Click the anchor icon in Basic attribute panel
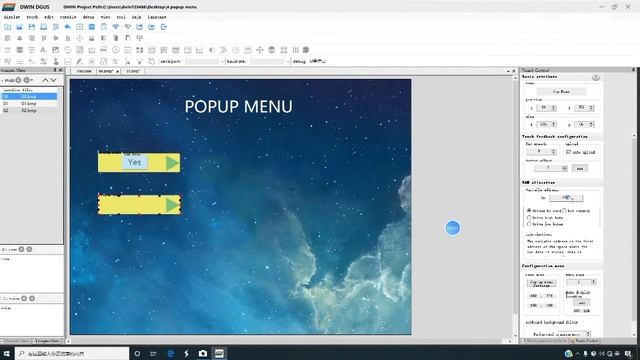Viewport: 640px width, 360px height. point(596,78)
